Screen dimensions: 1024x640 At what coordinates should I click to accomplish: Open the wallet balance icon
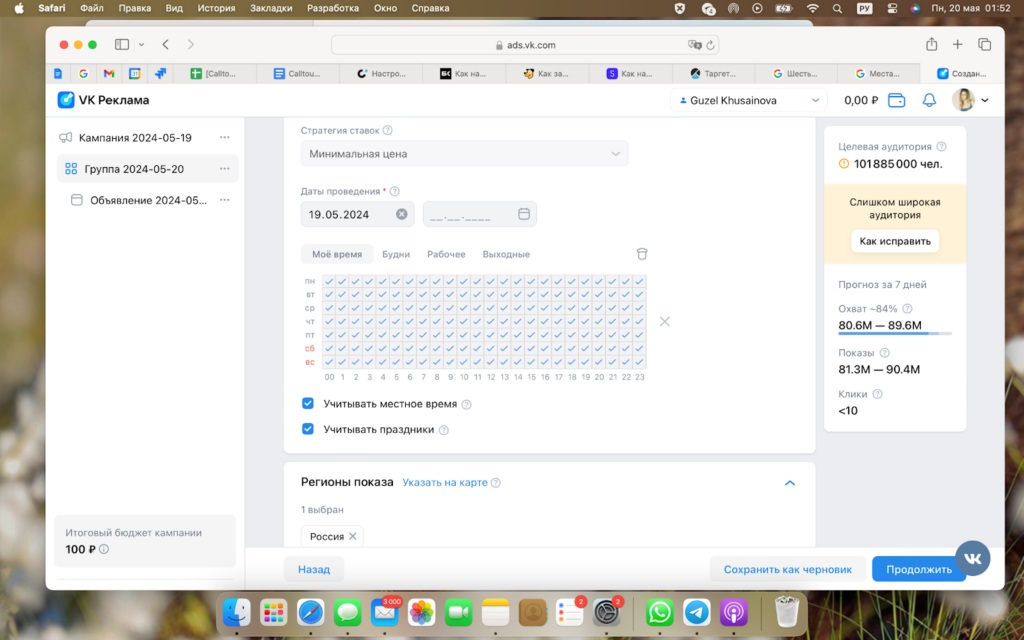click(897, 100)
